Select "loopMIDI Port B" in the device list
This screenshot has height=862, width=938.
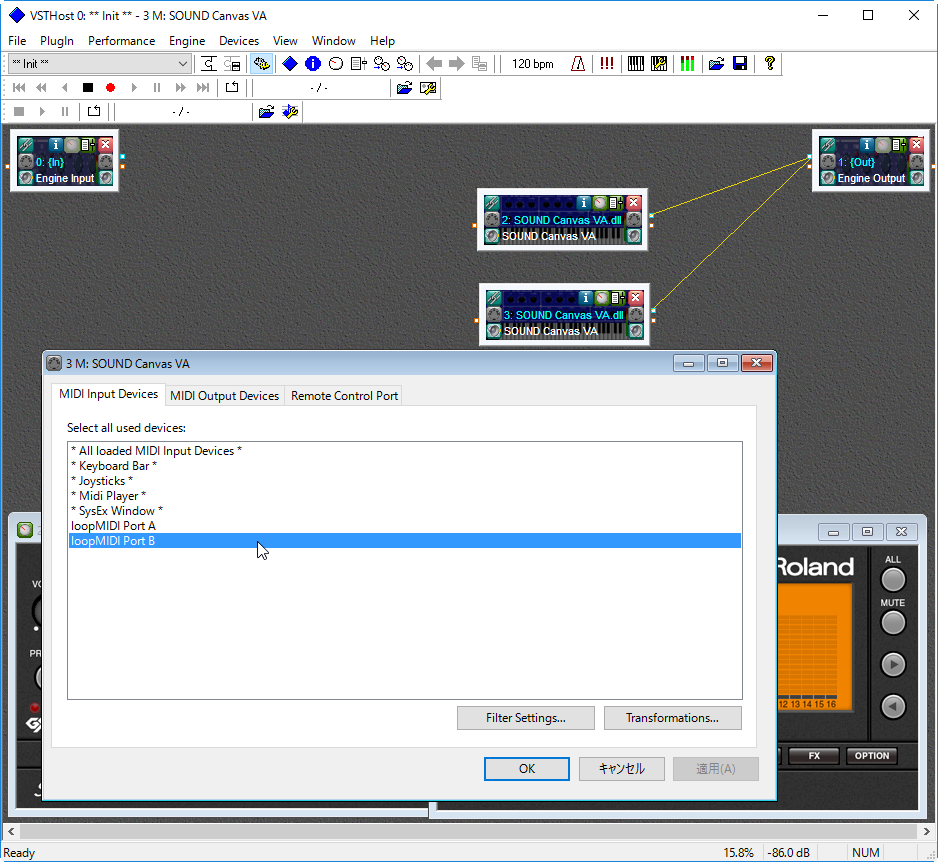405,541
